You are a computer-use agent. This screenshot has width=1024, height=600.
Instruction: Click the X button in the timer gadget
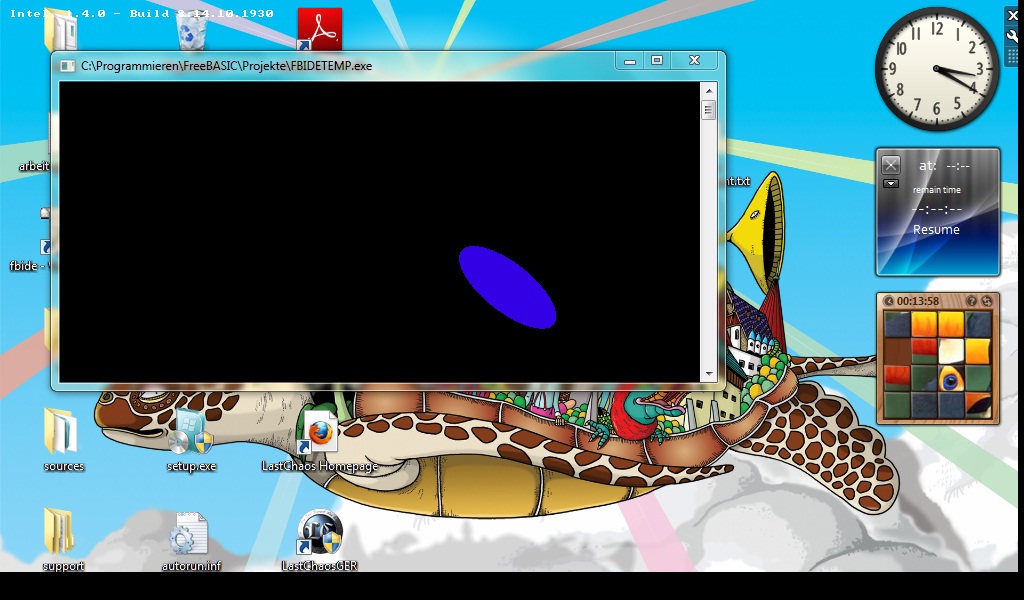click(x=891, y=165)
